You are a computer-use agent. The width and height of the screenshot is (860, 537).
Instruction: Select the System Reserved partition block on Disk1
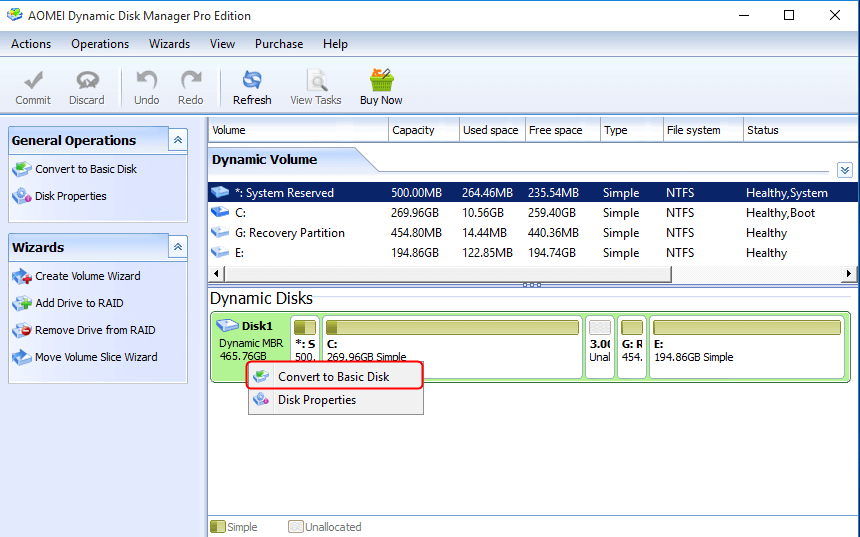(305, 339)
